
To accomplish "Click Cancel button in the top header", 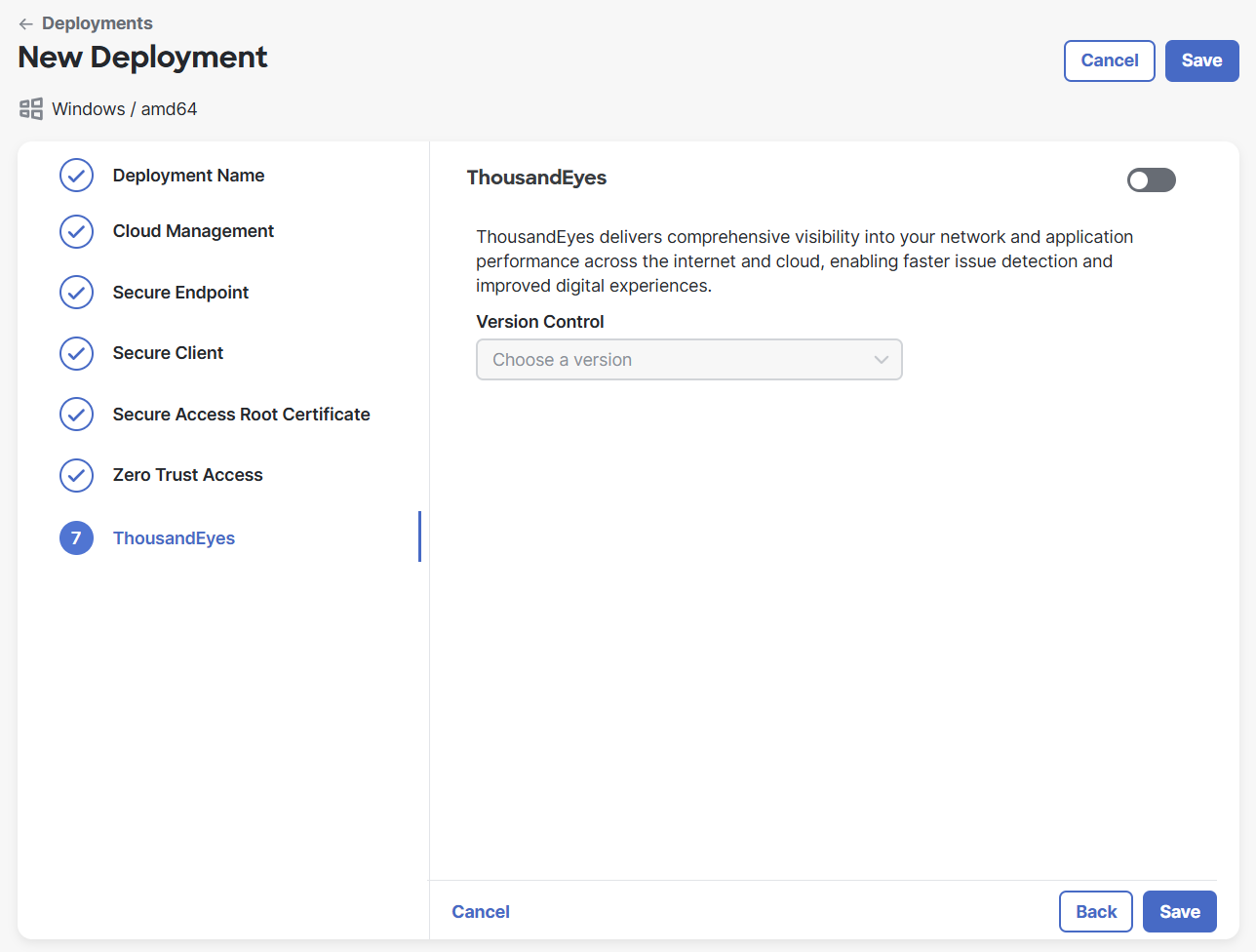I will (x=1109, y=60).
